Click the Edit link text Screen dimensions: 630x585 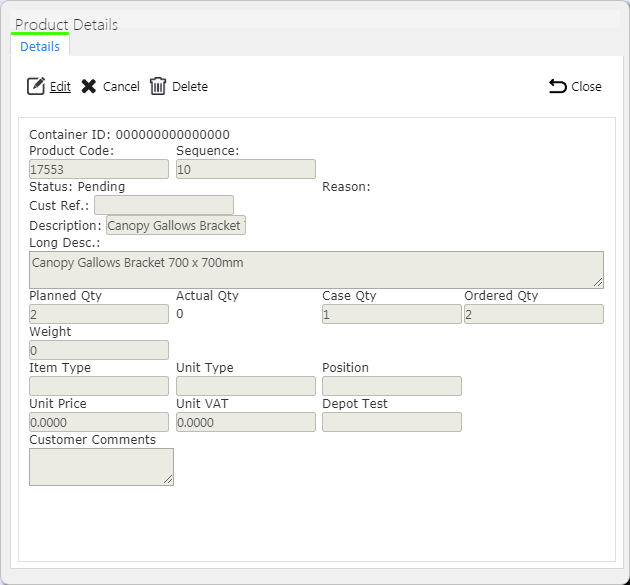(60, 86)
